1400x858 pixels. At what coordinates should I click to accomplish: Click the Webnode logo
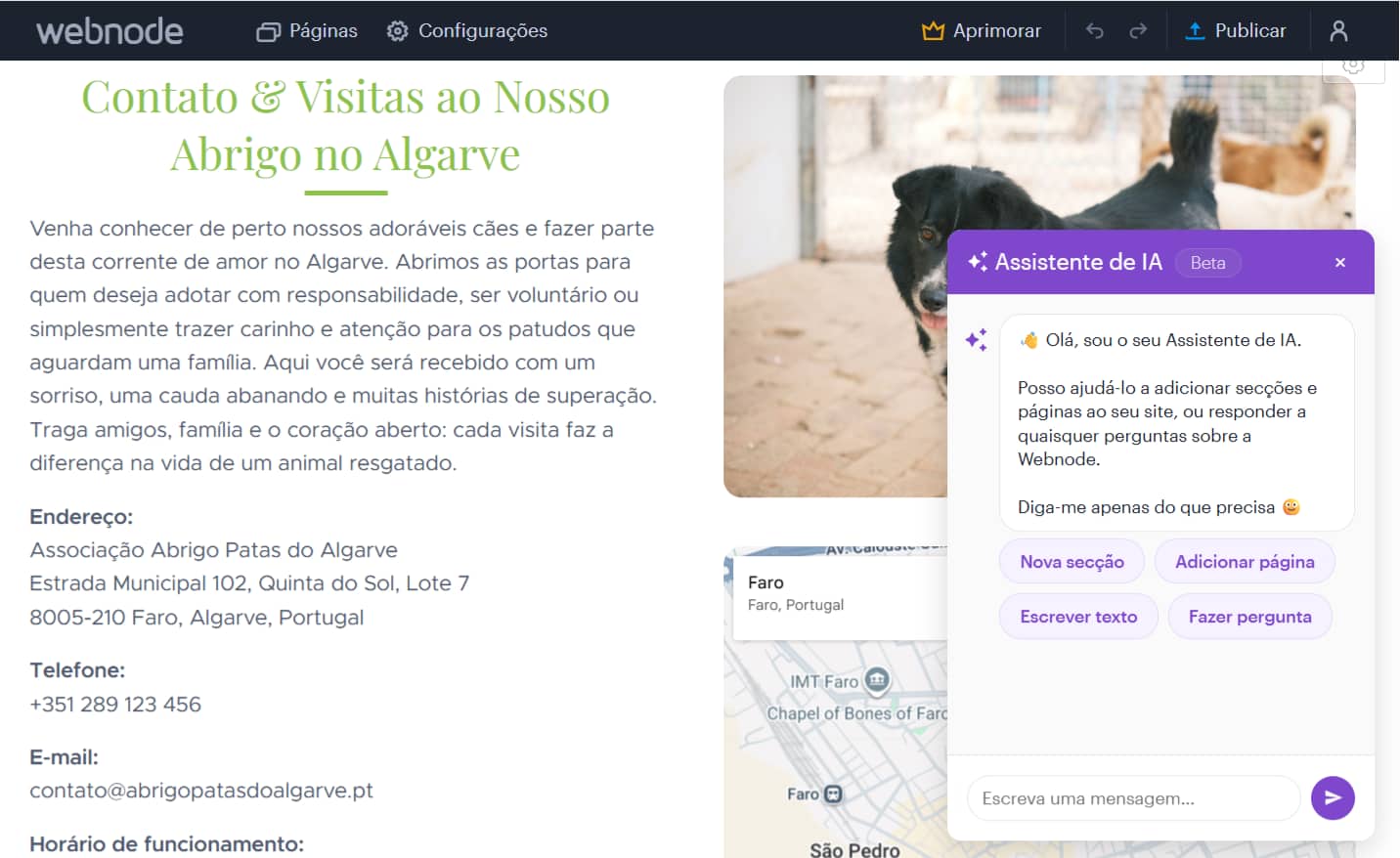pos(109,31)
